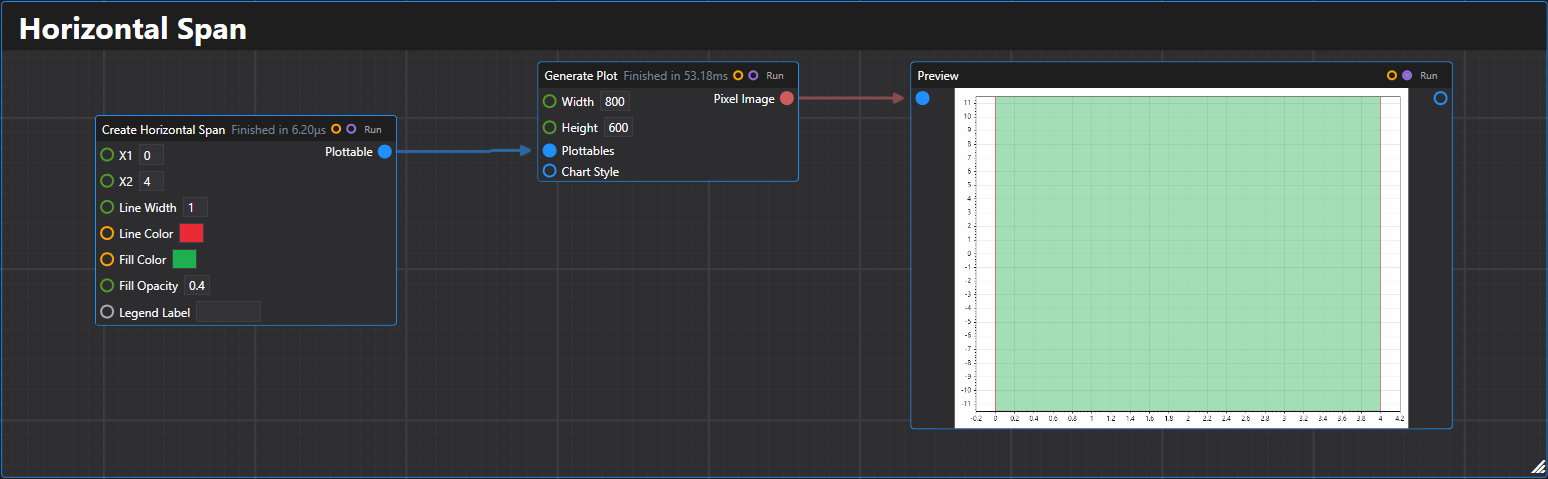The image size is (1548, 479).
Task: Click the Line Color input port
Action: click(107, 233)
